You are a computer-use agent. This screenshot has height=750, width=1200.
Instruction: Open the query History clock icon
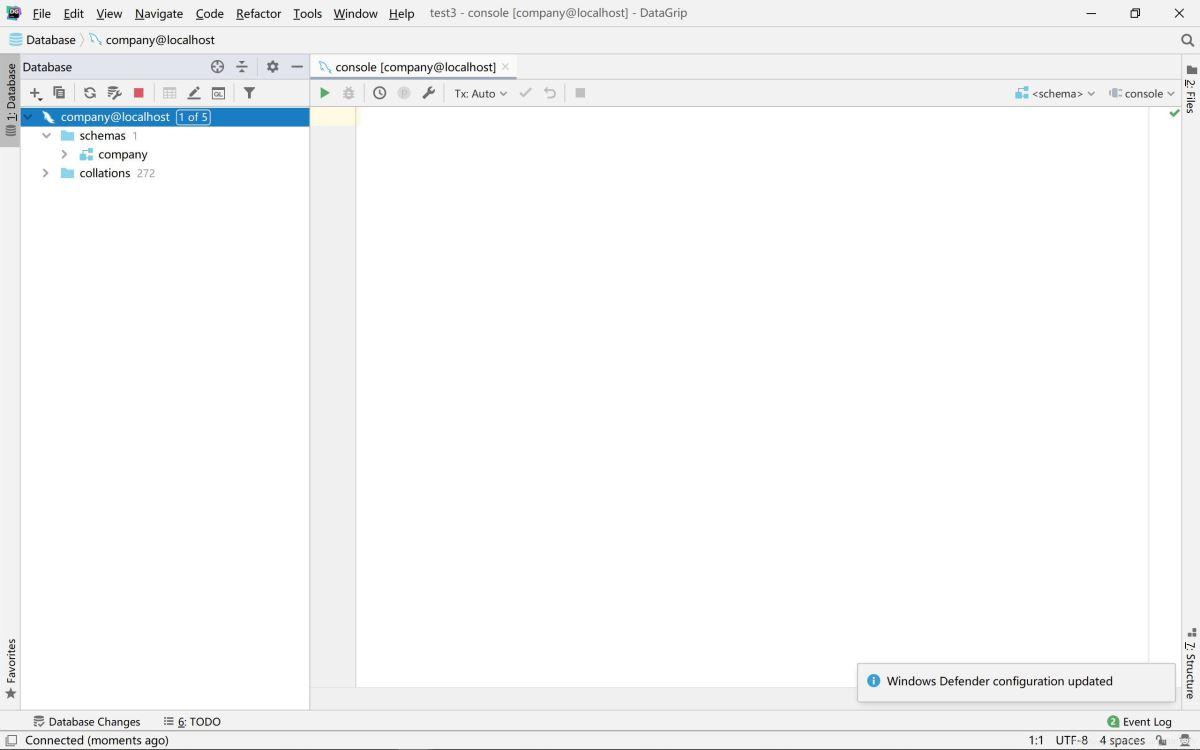(379, 93)
